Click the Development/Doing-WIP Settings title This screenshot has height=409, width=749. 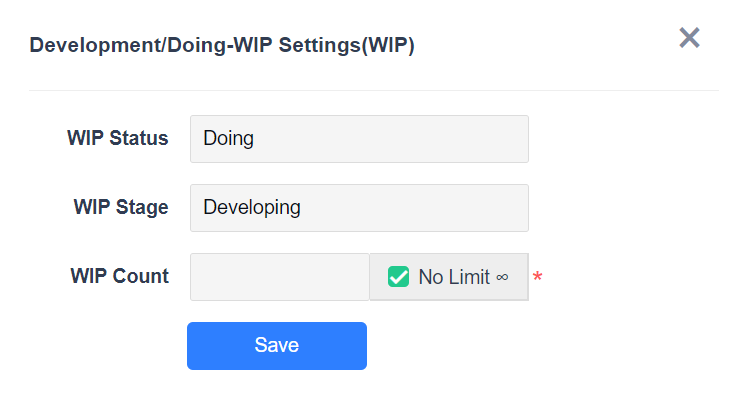click(200, 46)
